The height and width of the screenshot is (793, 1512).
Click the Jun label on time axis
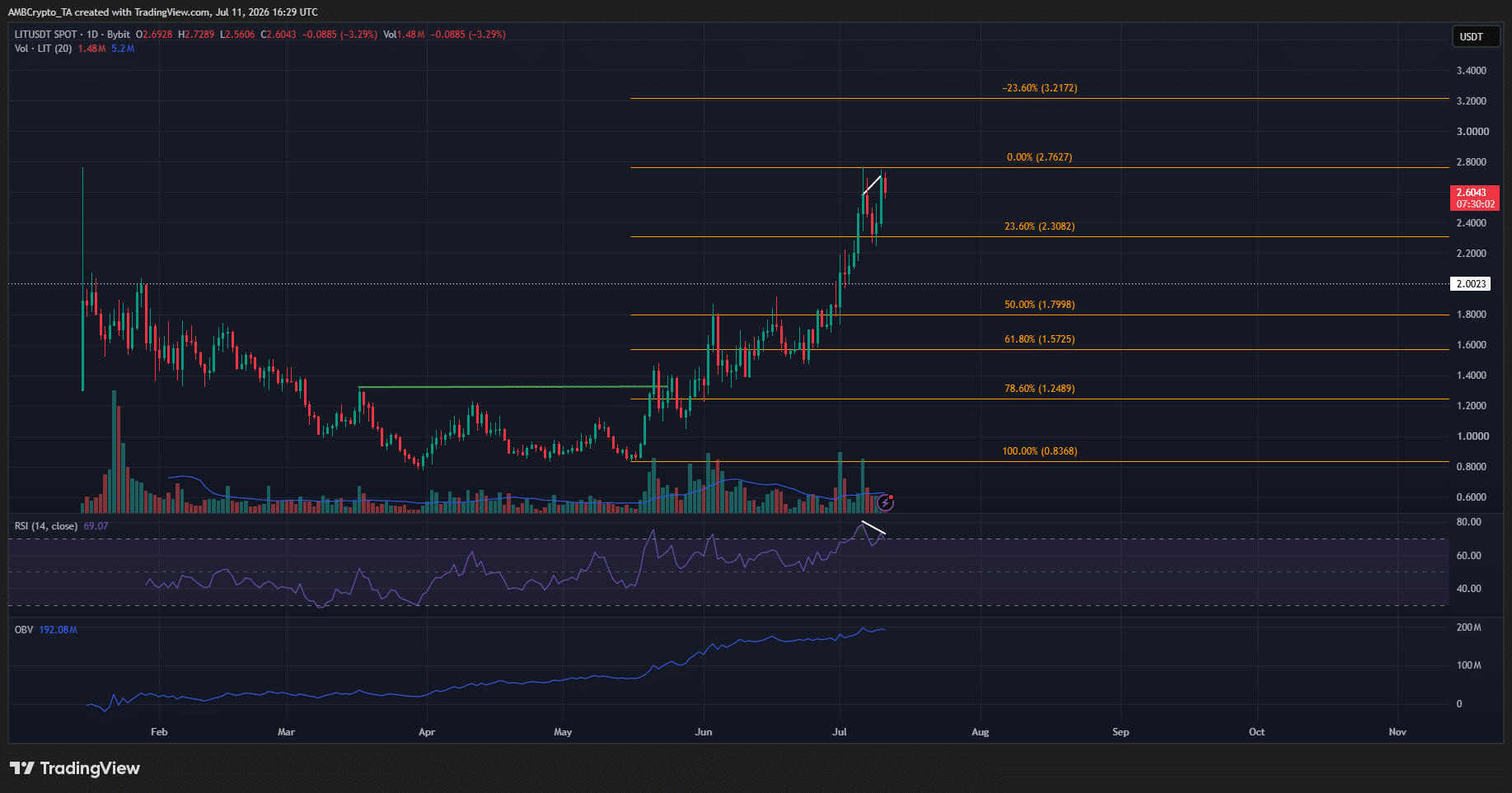704,732
